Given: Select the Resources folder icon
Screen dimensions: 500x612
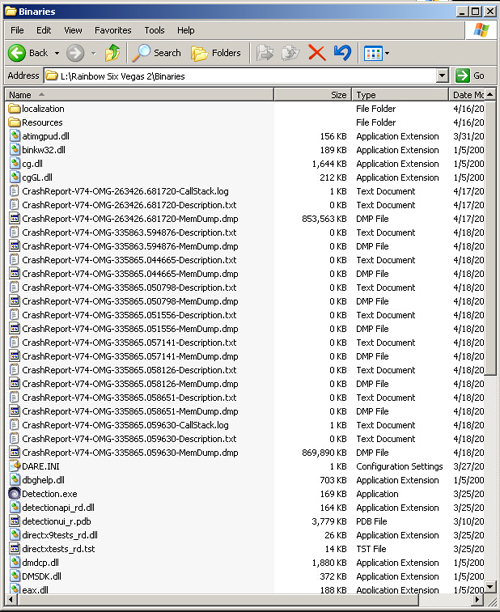Looking at the screenshot, I should point(14,122).
